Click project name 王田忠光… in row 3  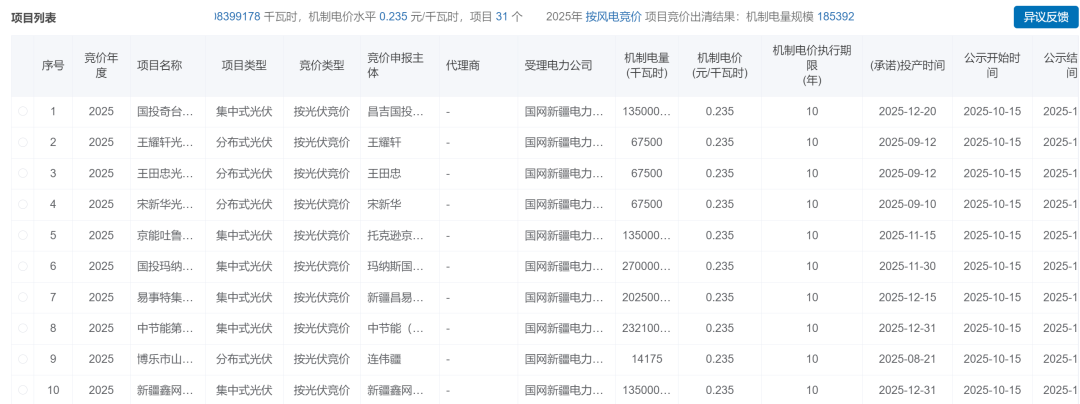tap(165, 173)
